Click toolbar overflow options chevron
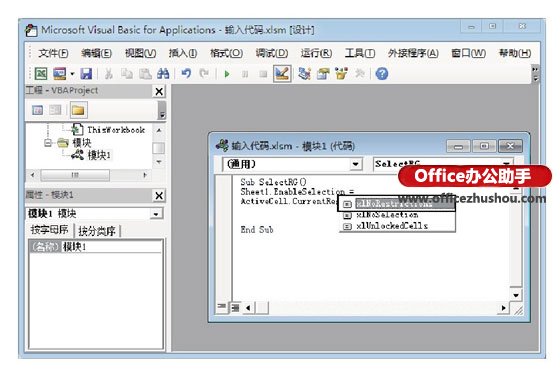 pos(535,74)
